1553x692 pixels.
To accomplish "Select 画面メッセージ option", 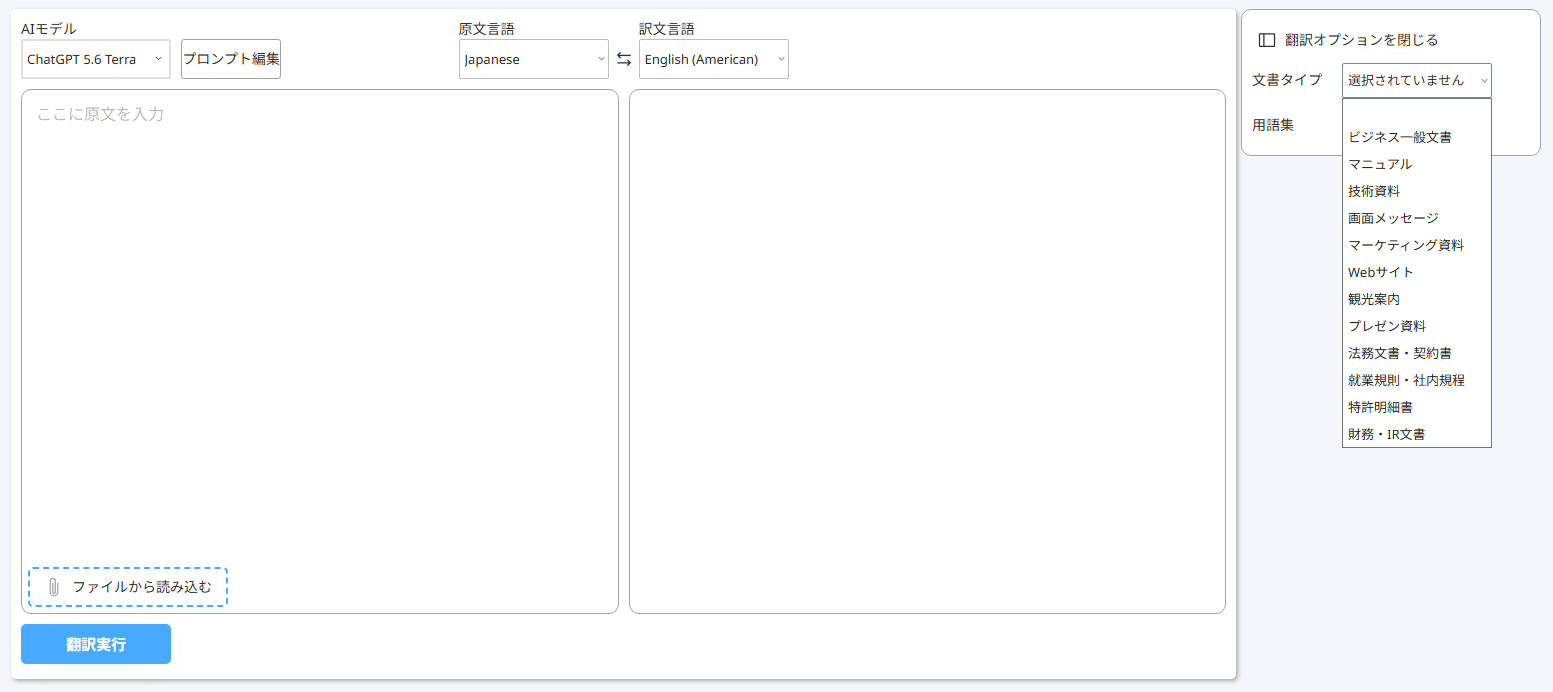I will click(1417, 218).
